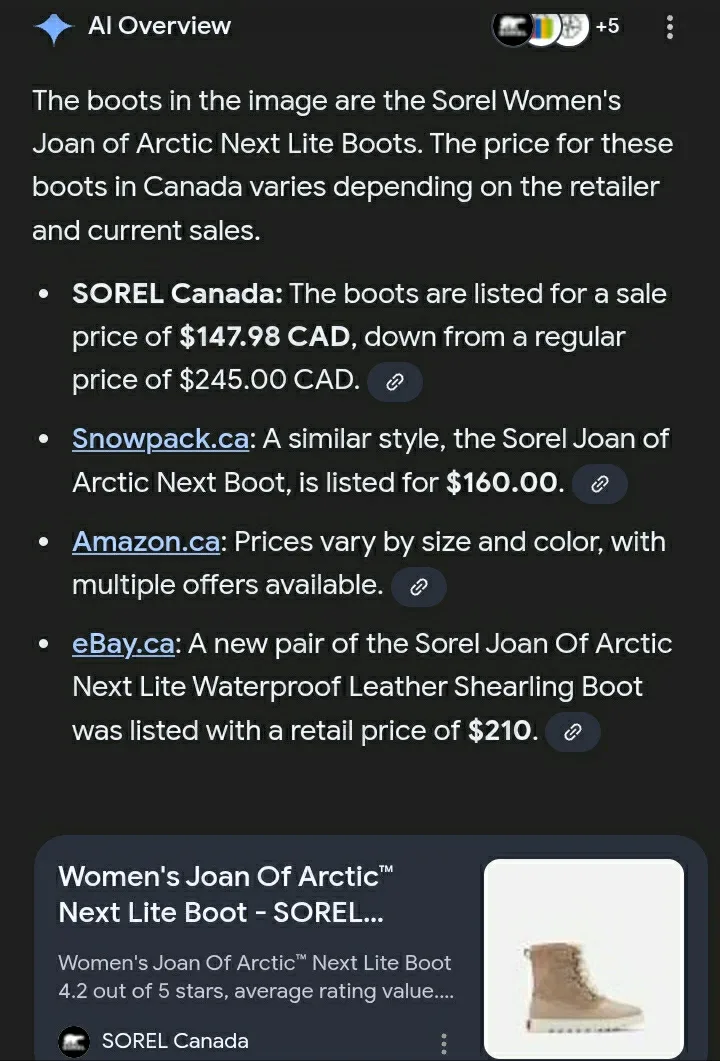Click the link chip following the eBay.ca listing

click(572, 731)
